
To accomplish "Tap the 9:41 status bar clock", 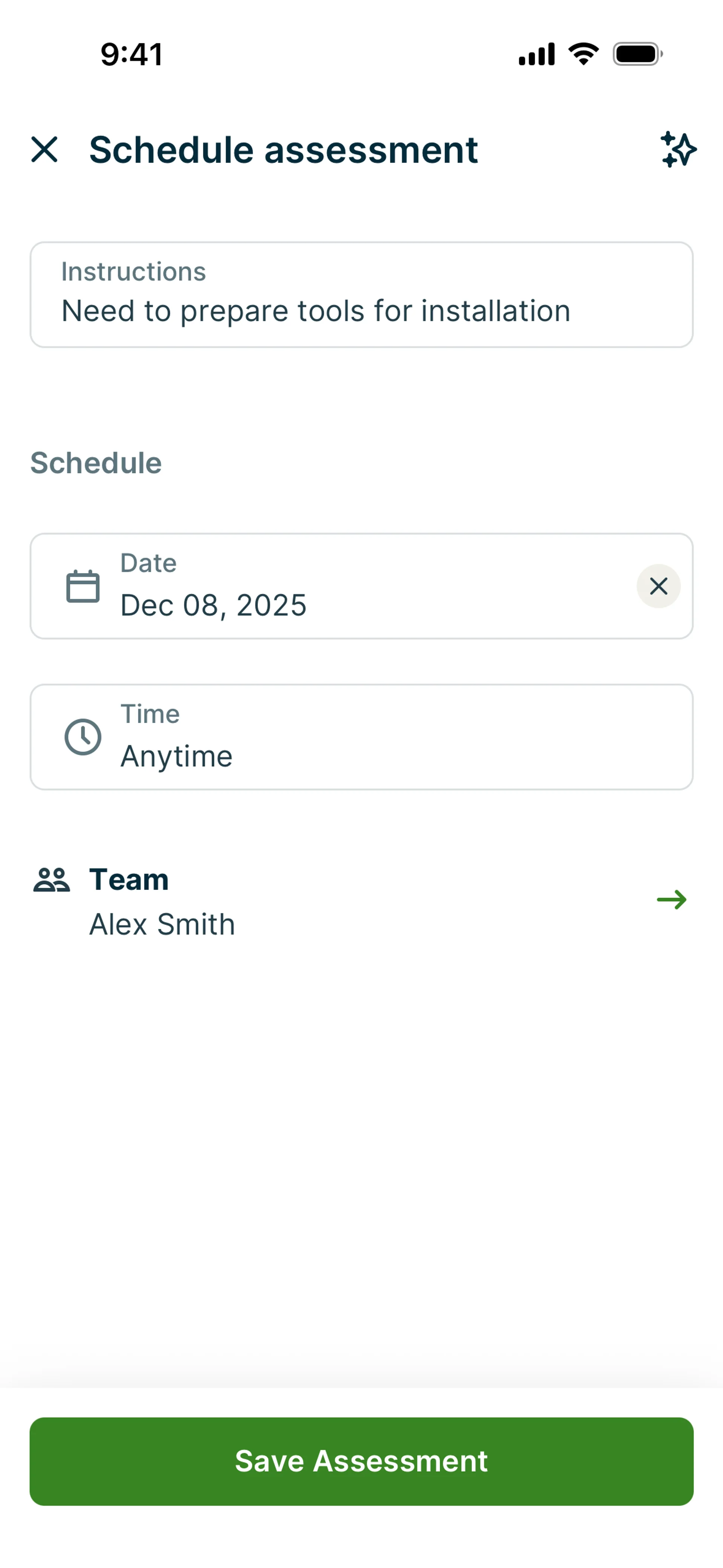I will [x=132, y=54].
